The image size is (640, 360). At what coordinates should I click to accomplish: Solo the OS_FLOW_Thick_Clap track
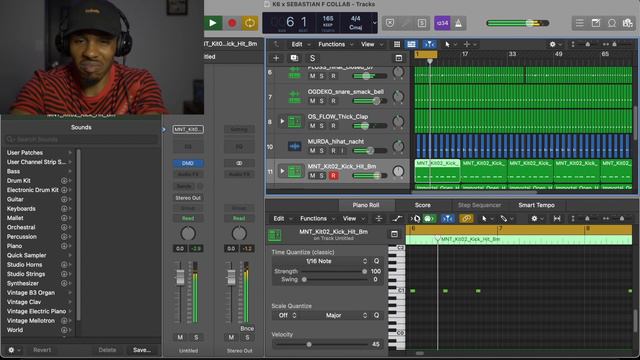pyautogui.click(x=322, y=126)
